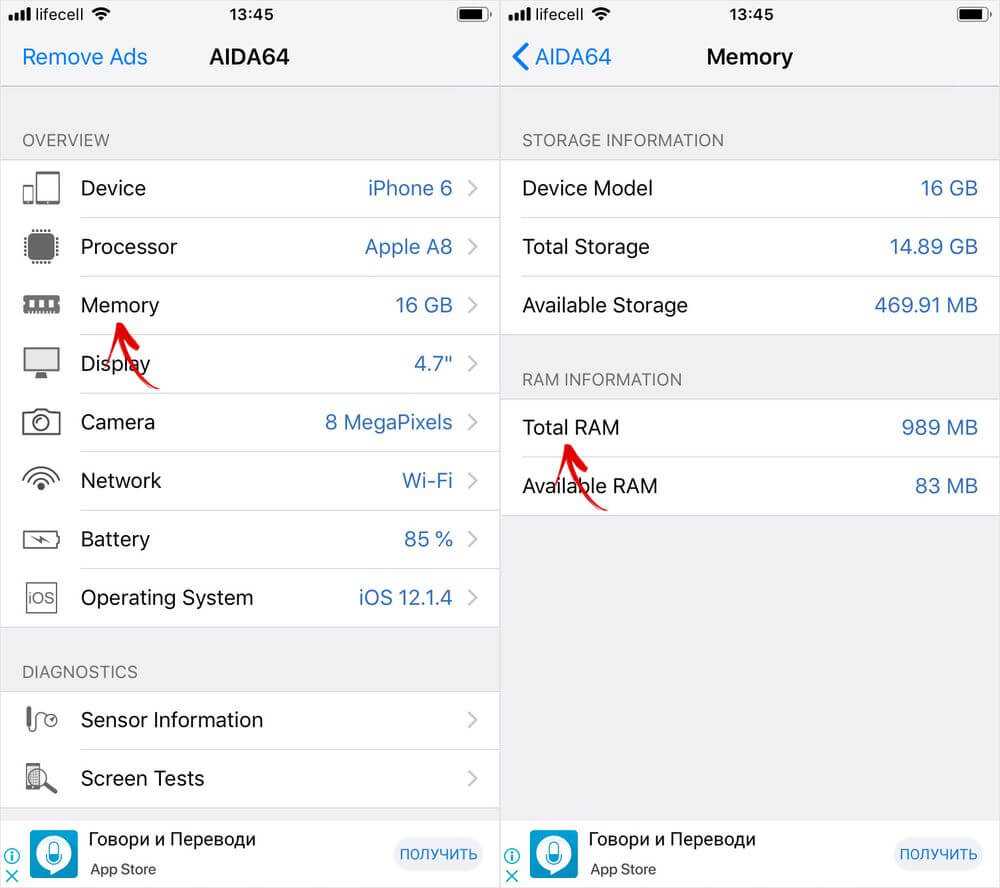Tap the Processor chip icon
Viewport: 1000px width, 888px height.
click(41, 247)
